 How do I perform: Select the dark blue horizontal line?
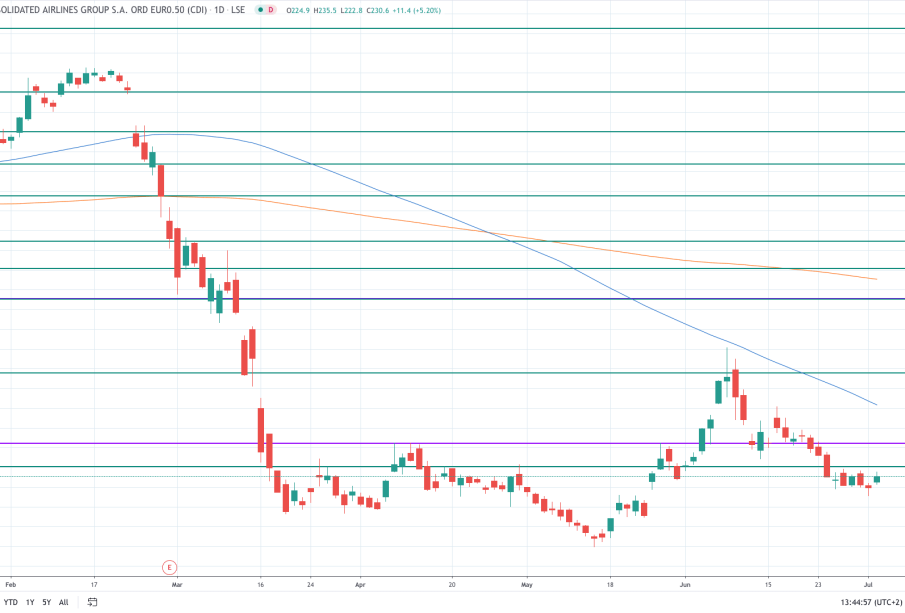coord(500,299)
